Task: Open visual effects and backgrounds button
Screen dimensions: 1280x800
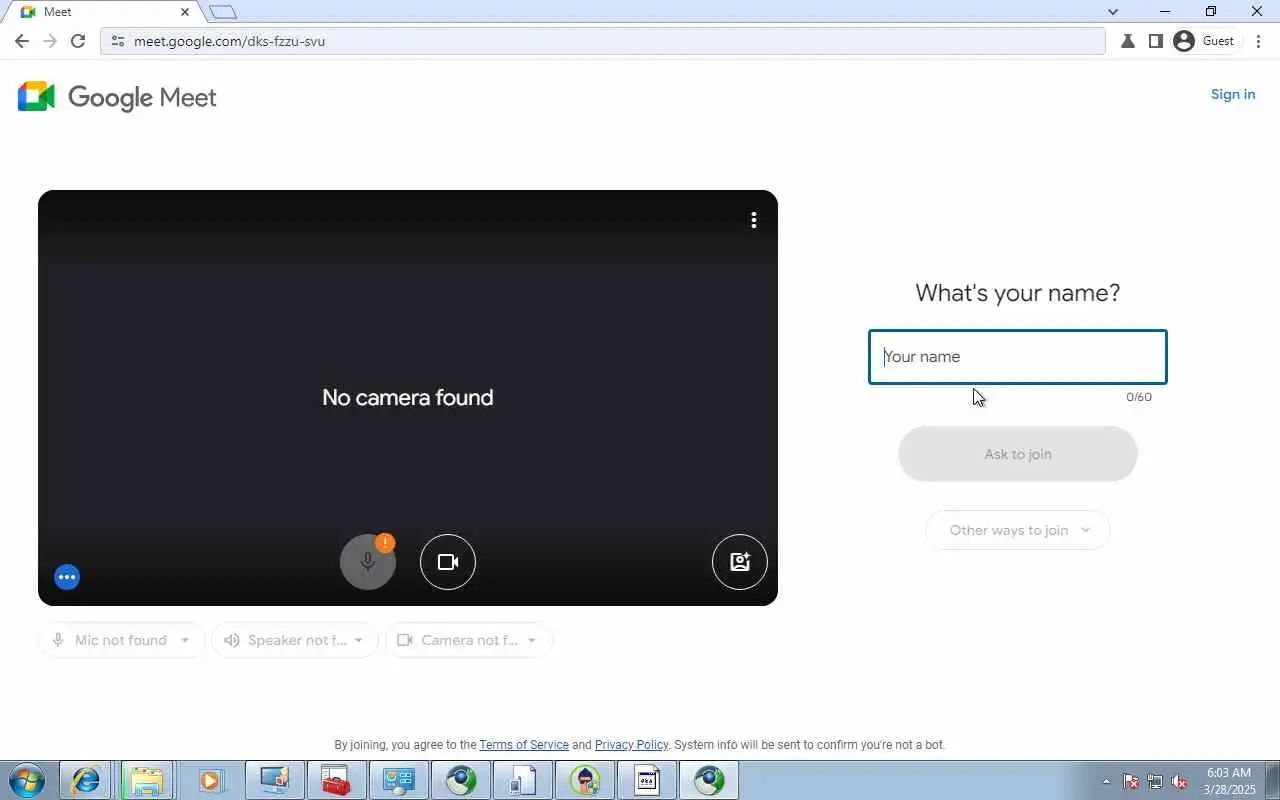Action: (x=740, y=562)
